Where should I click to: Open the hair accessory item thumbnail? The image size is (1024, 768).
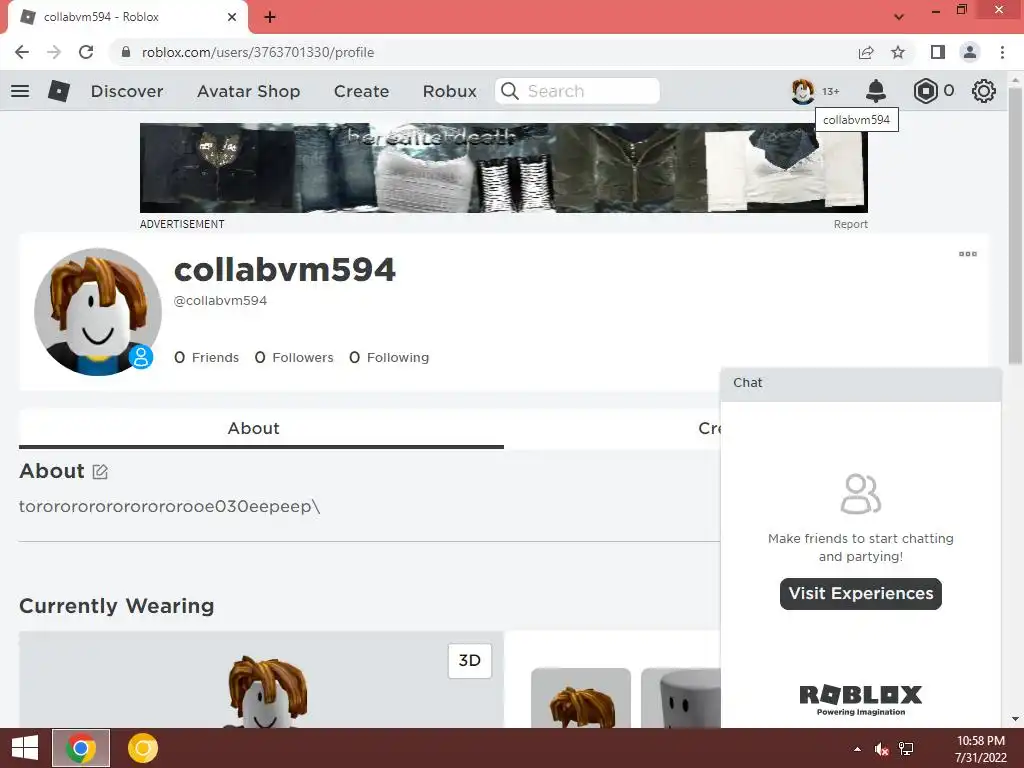coord(581,697)
